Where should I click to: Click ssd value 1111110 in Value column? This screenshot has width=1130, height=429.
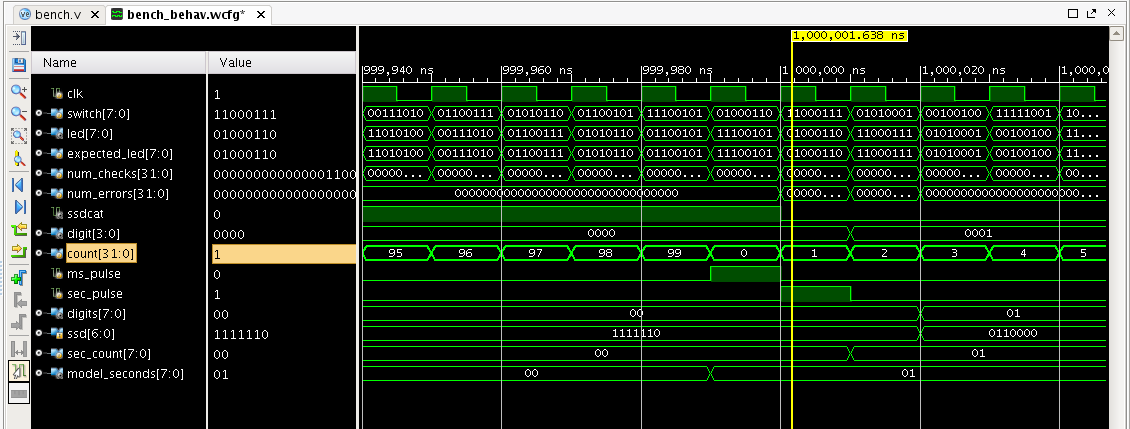(x=241, y=335)
